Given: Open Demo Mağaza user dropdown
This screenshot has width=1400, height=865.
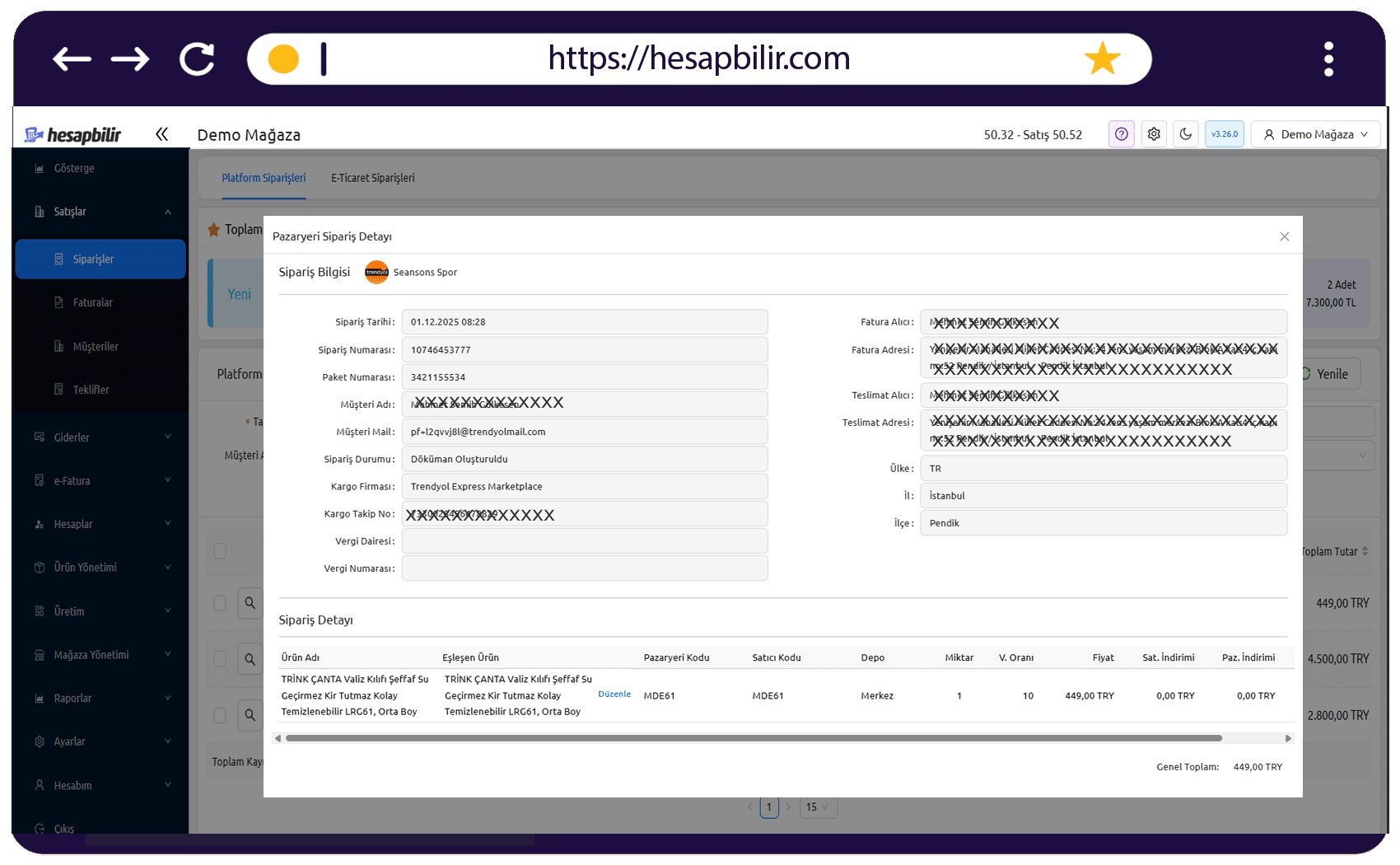Looking at the screenshot, I should click(1315, 134).
